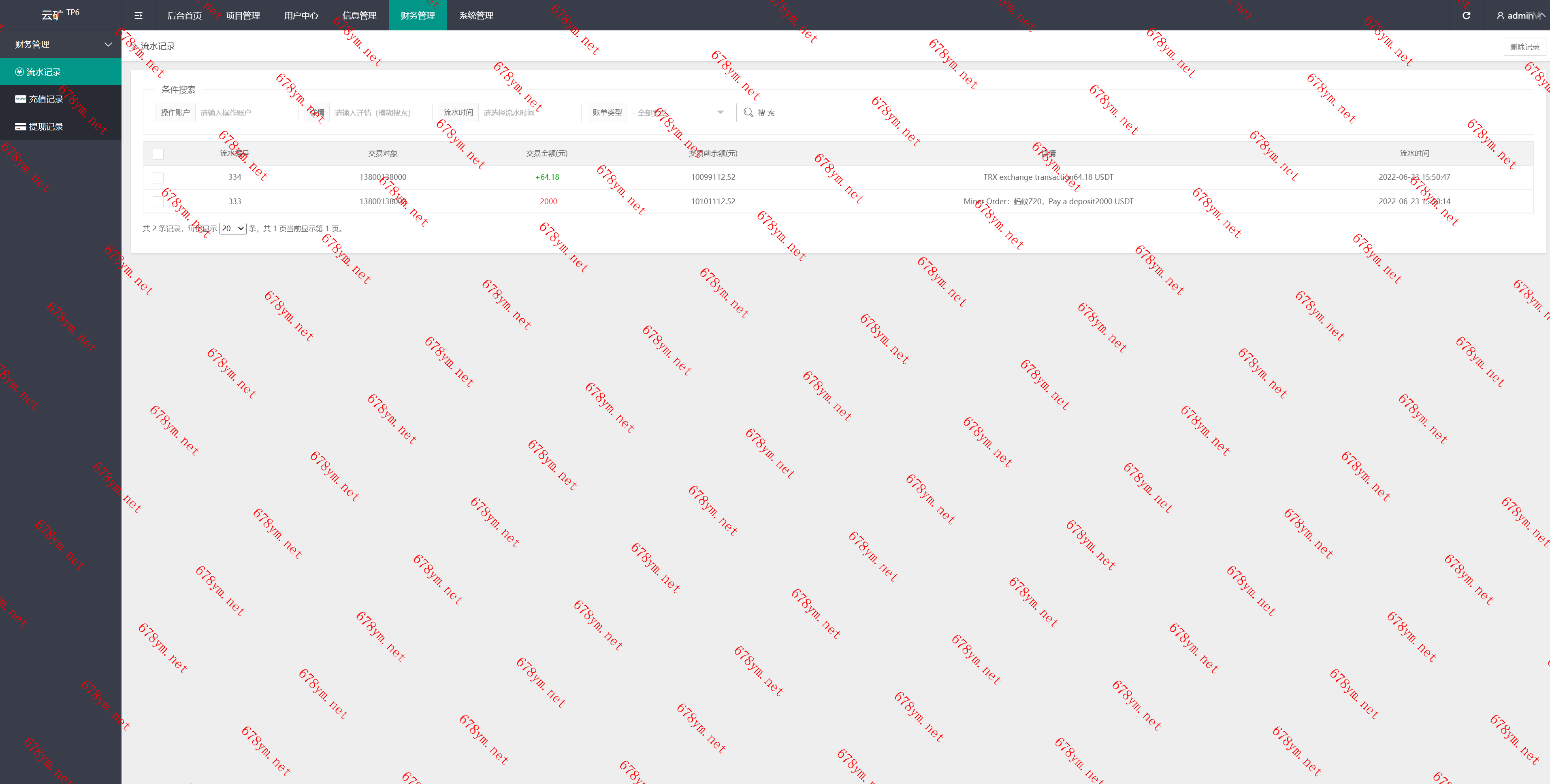Click the sidebar collapse hamburger icon

[139, 16]
